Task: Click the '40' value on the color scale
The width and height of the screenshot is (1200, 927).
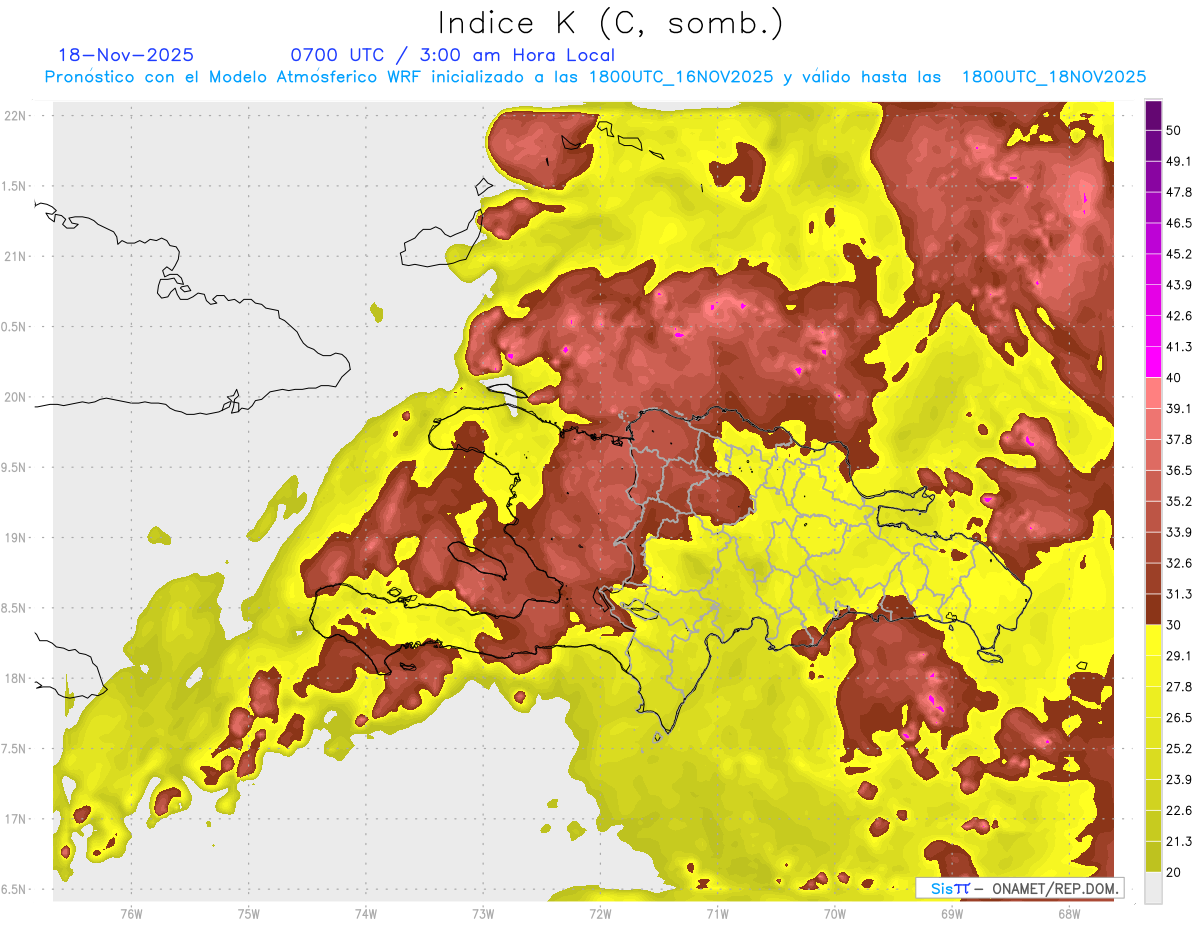Action: click(x=1174, y=377)
